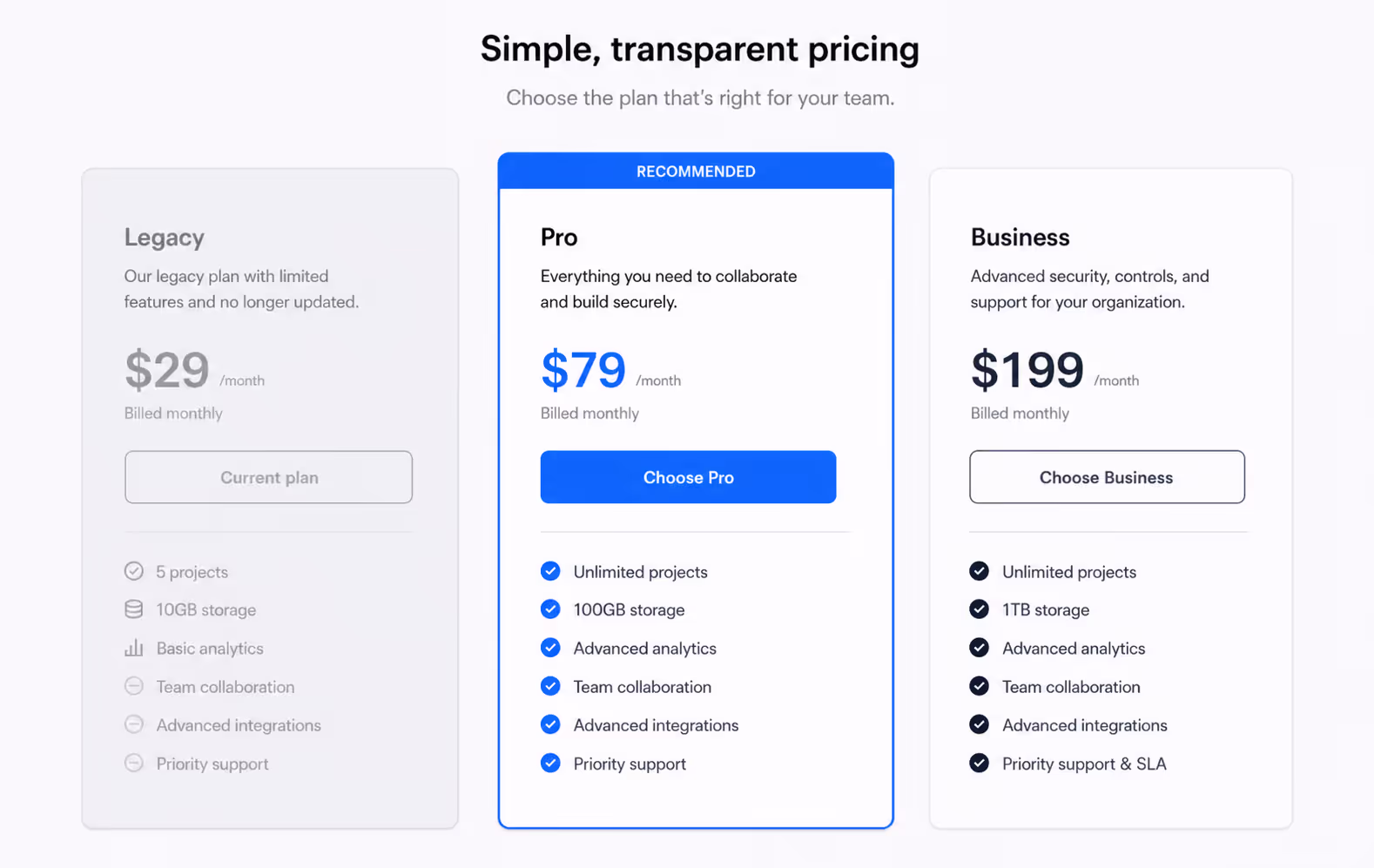
Task: Click the Current plan button in Legacy
Action: click(x=268, y=477)
